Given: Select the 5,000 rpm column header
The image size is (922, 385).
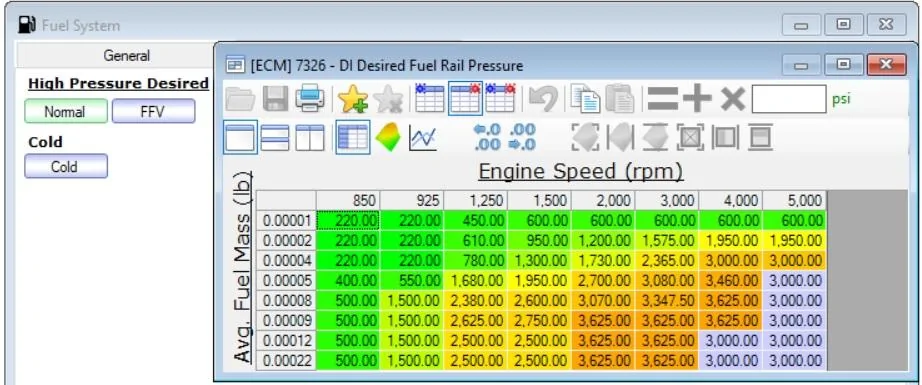Looking at the screenshot, I should click(x=795, y=200).
